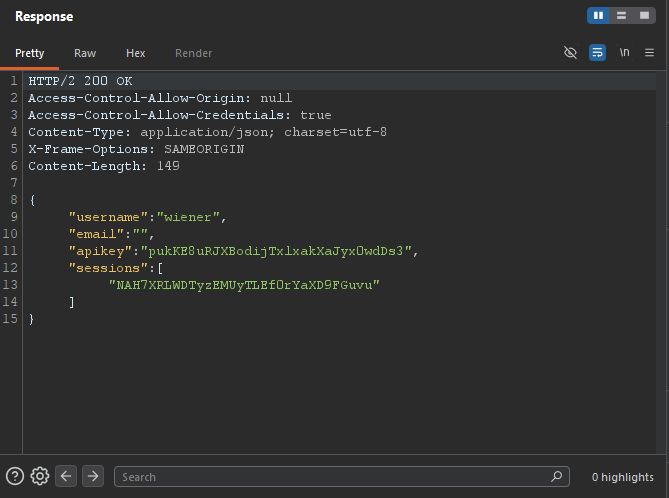The image size is (669, 498).
Task: Click the Access-Control-Allow-Origin: null header
Action: [x=160, y=98]
